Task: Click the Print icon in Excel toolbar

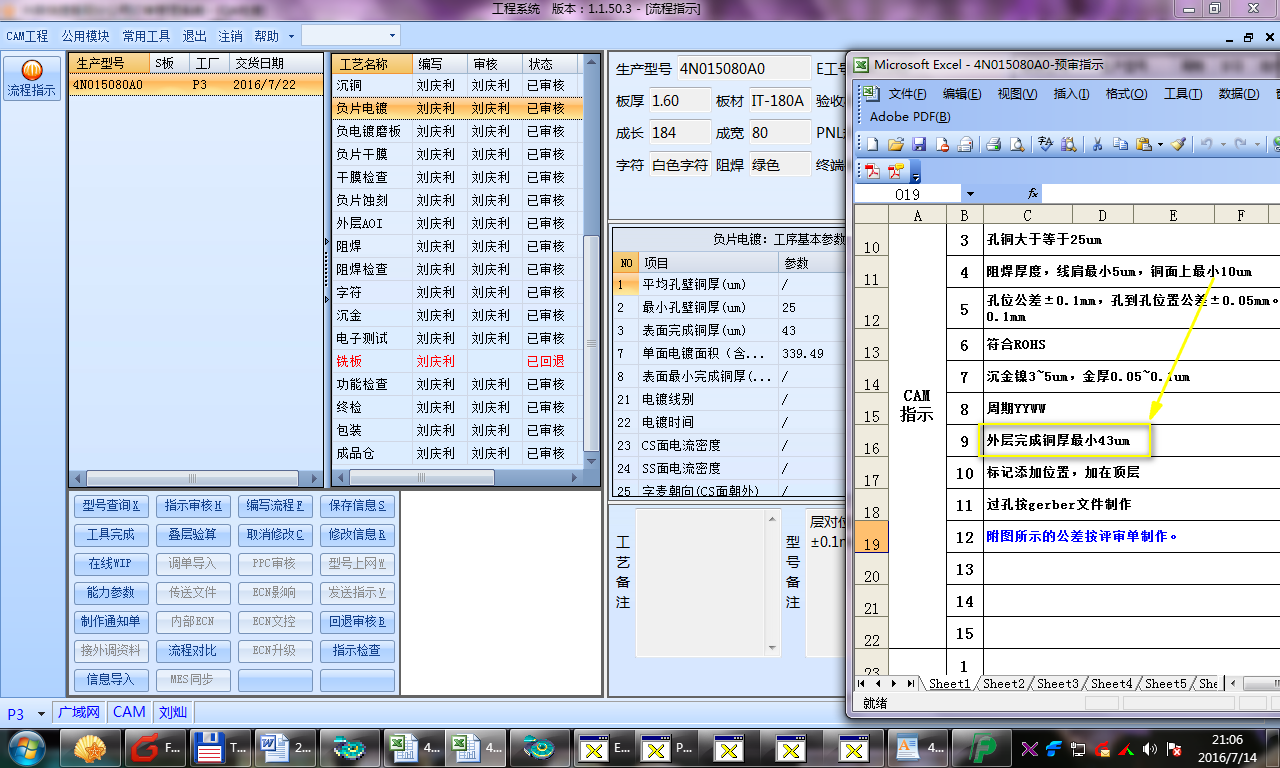Action: pos(994,144)
